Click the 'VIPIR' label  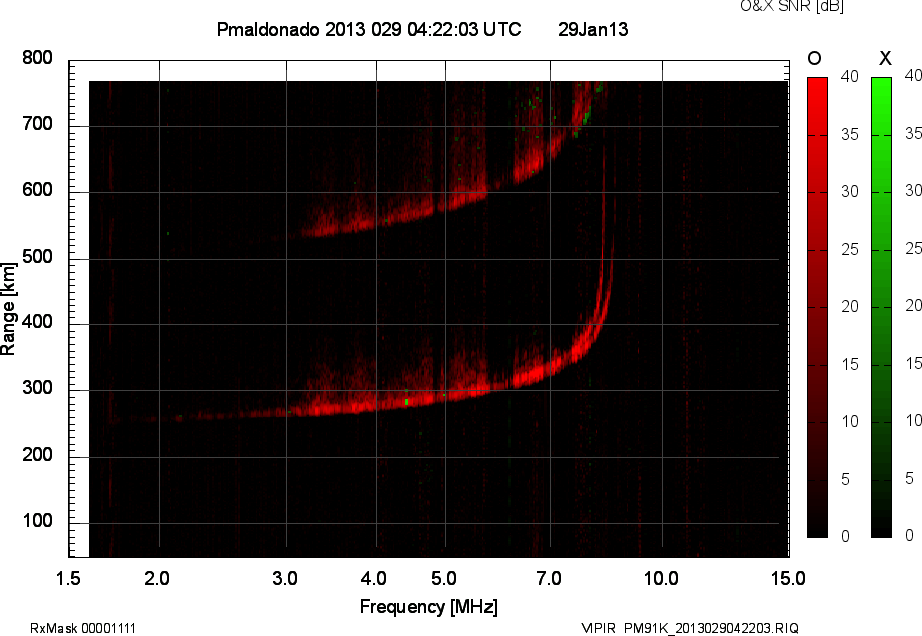[x=598, y=628]
